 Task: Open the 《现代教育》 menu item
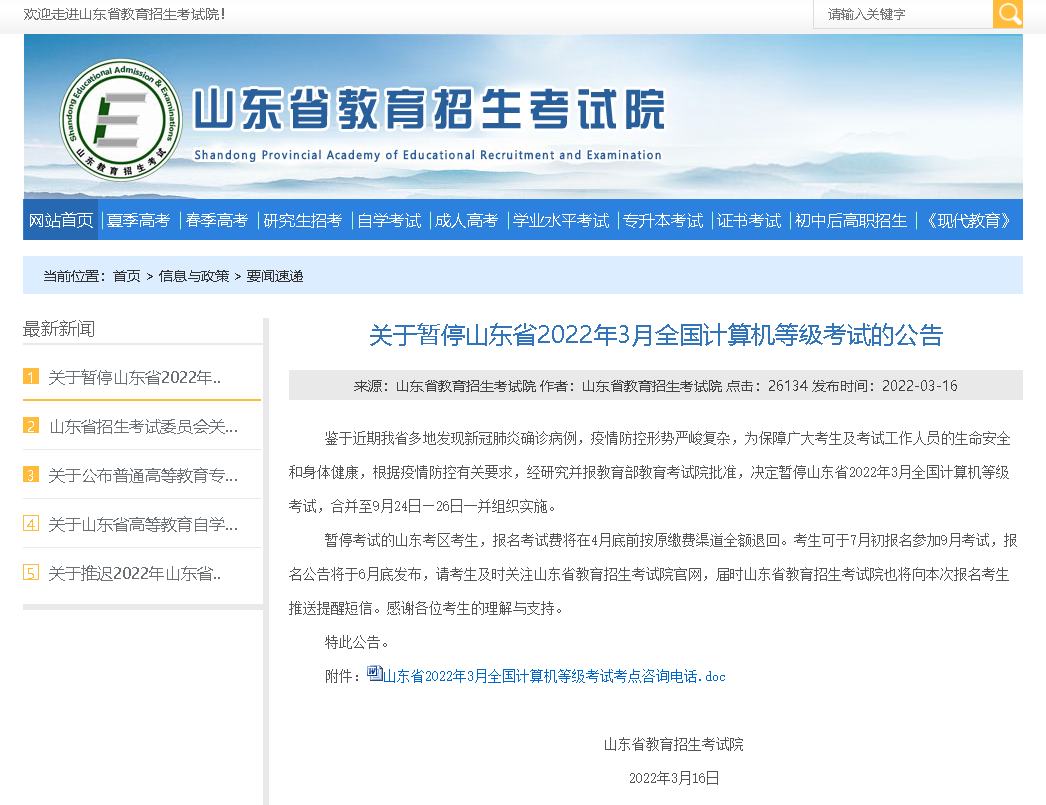click(969, 221)
